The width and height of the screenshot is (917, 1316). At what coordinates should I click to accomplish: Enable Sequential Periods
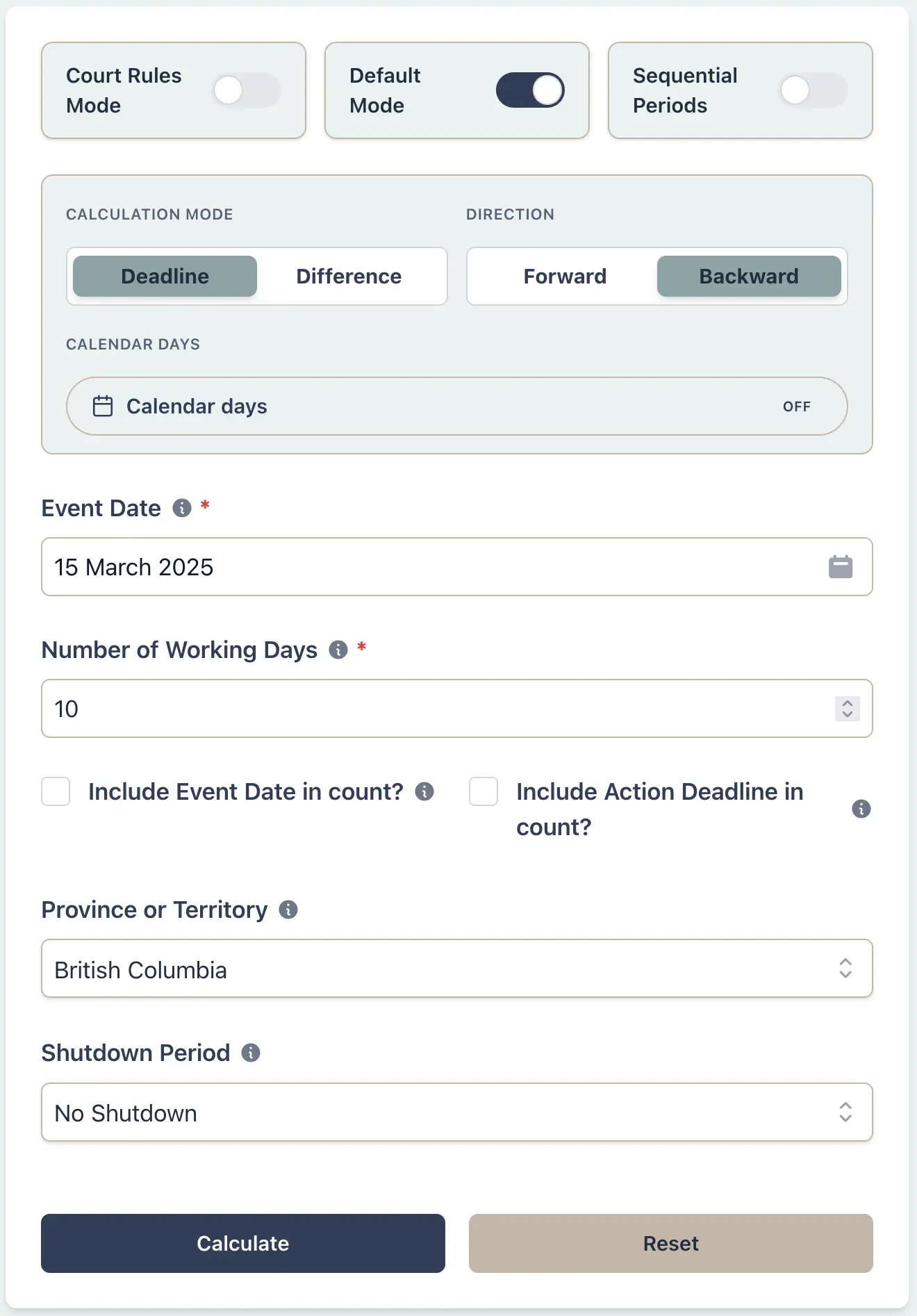coord(813,90)
